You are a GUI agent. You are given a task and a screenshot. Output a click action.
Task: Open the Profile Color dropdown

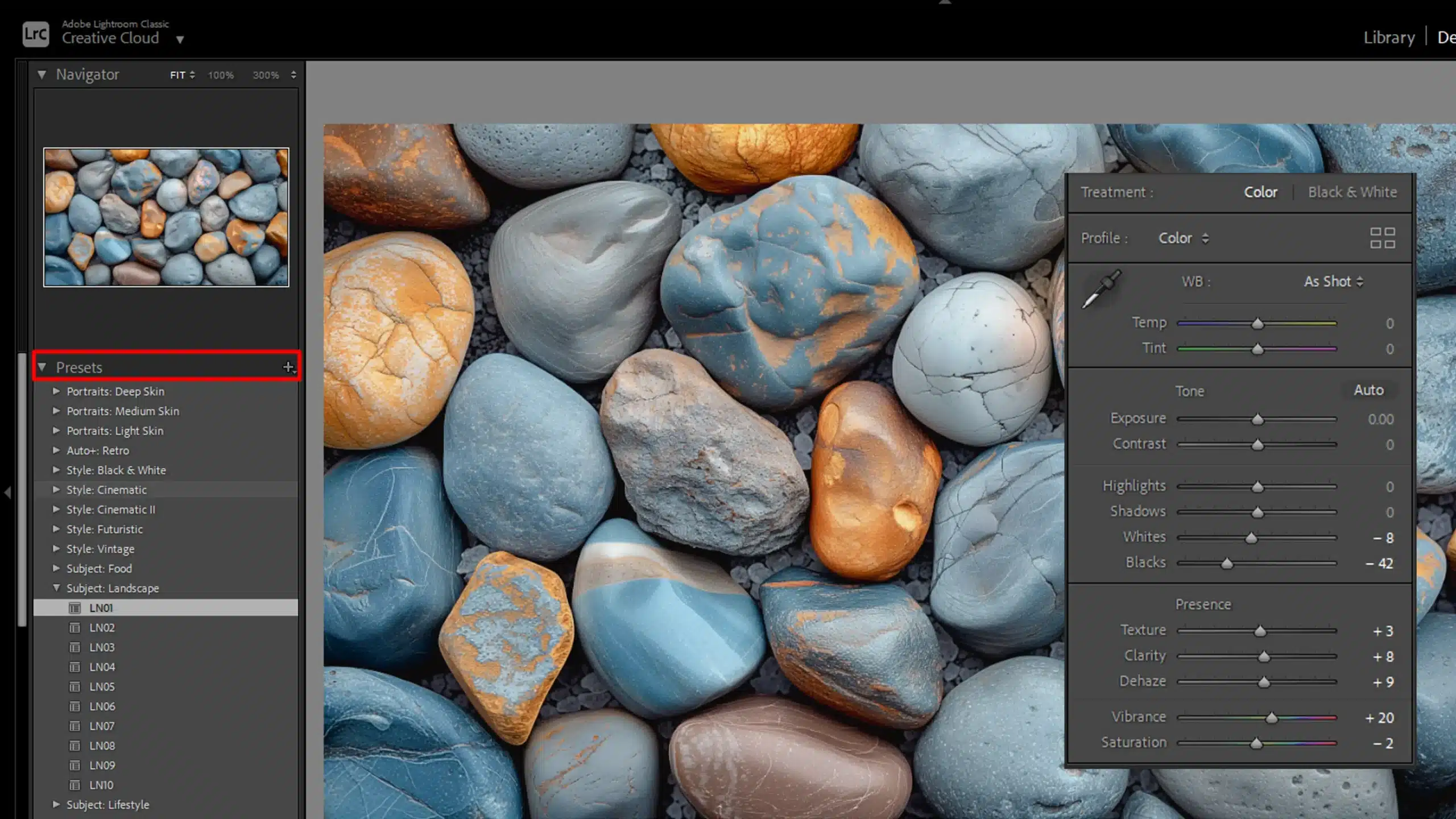(x=1184, y=238)
